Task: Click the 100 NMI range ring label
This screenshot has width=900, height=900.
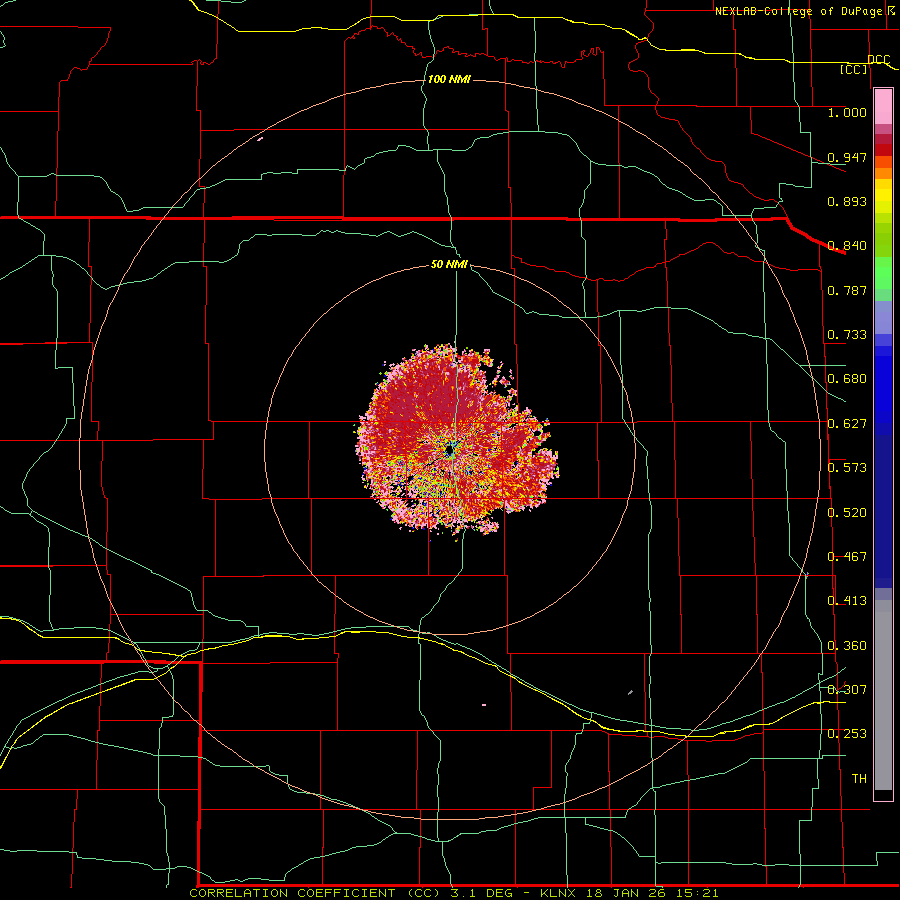Action: tap(449, 79)
